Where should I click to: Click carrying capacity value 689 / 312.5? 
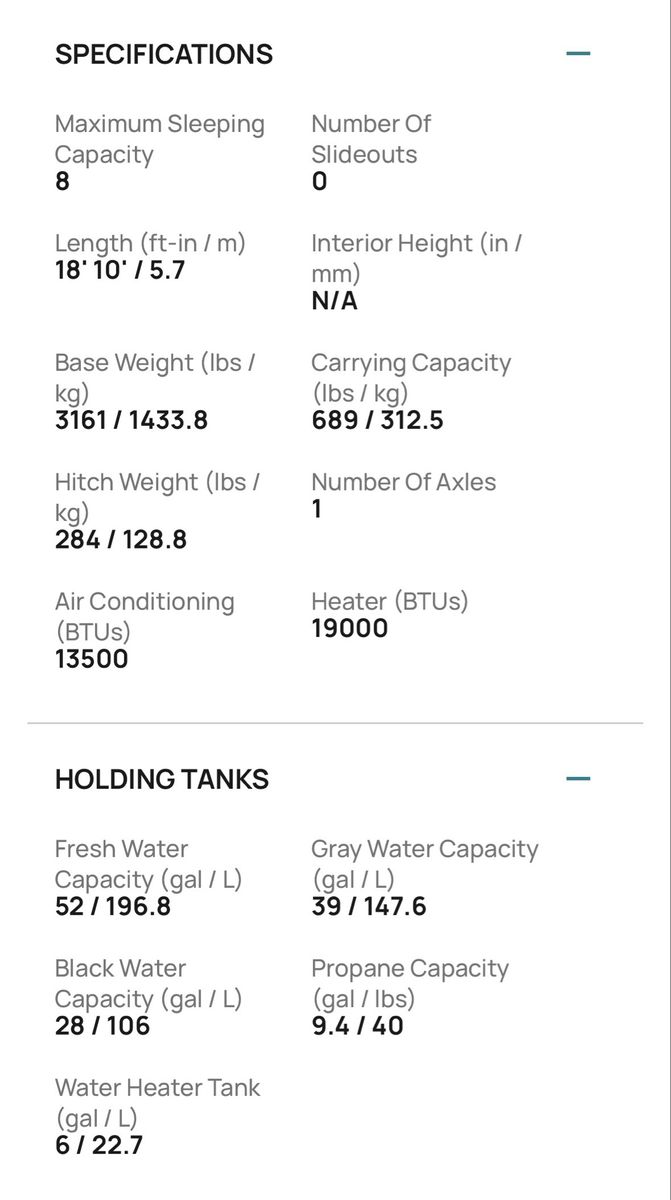(x=377, y=420)
